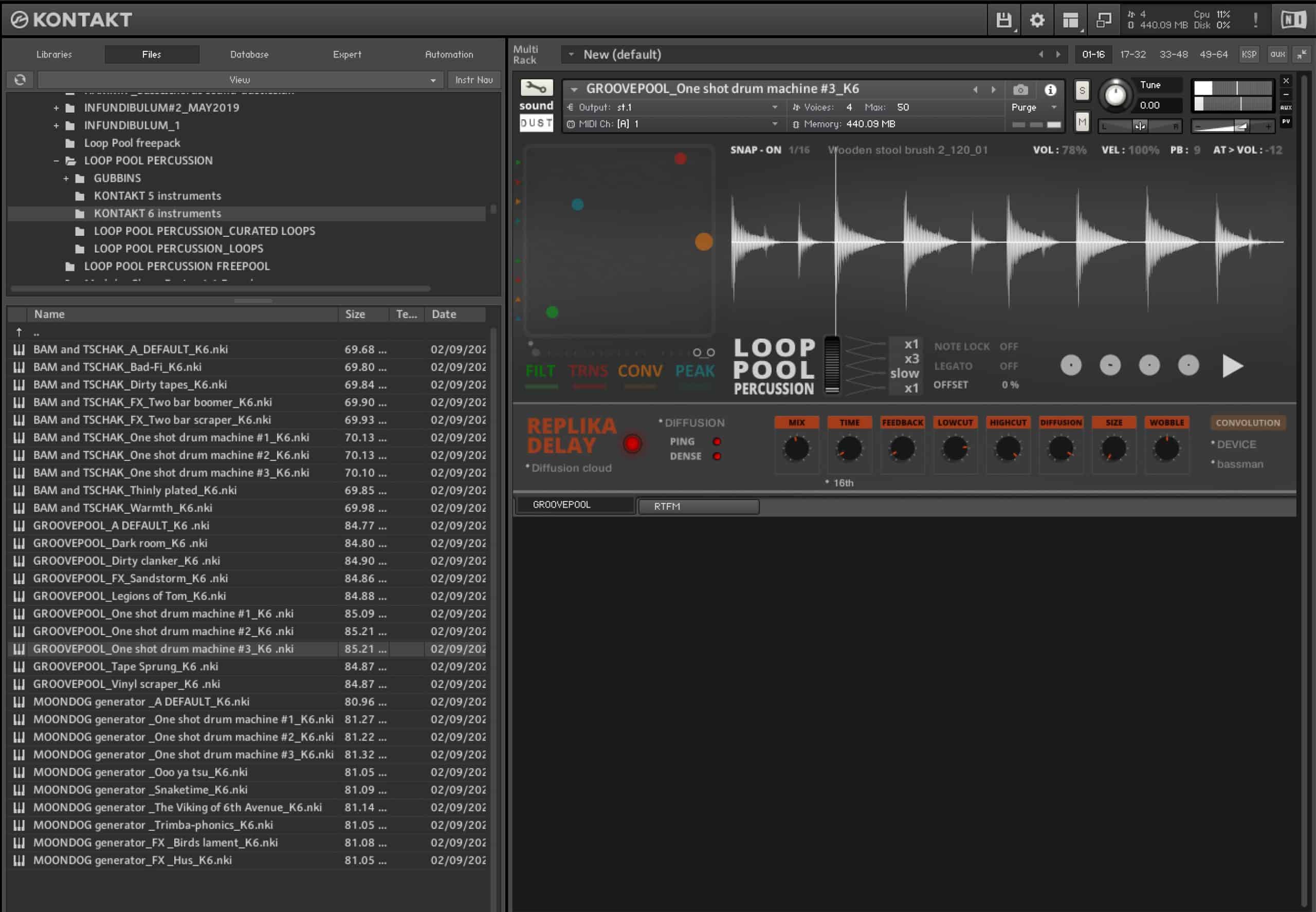Click the green dot on the XY pad
This screenshot has height=912, width=1316.
552,312
